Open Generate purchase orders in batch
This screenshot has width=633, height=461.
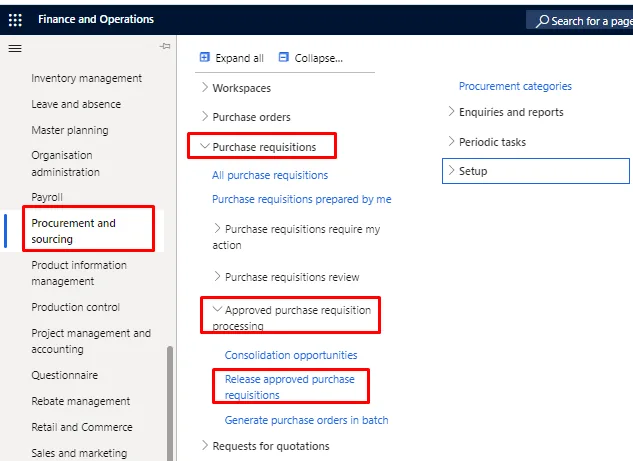[x=306, y=420]
